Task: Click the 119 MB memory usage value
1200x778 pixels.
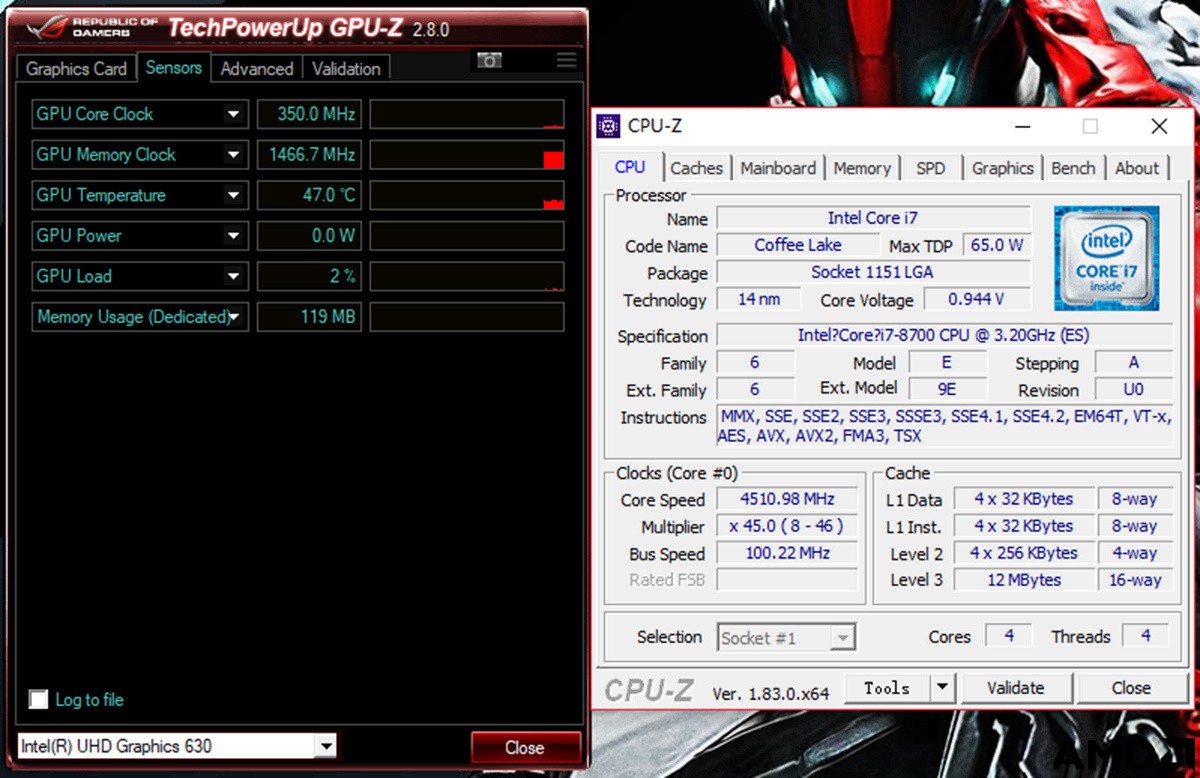Action: [309, 317]
